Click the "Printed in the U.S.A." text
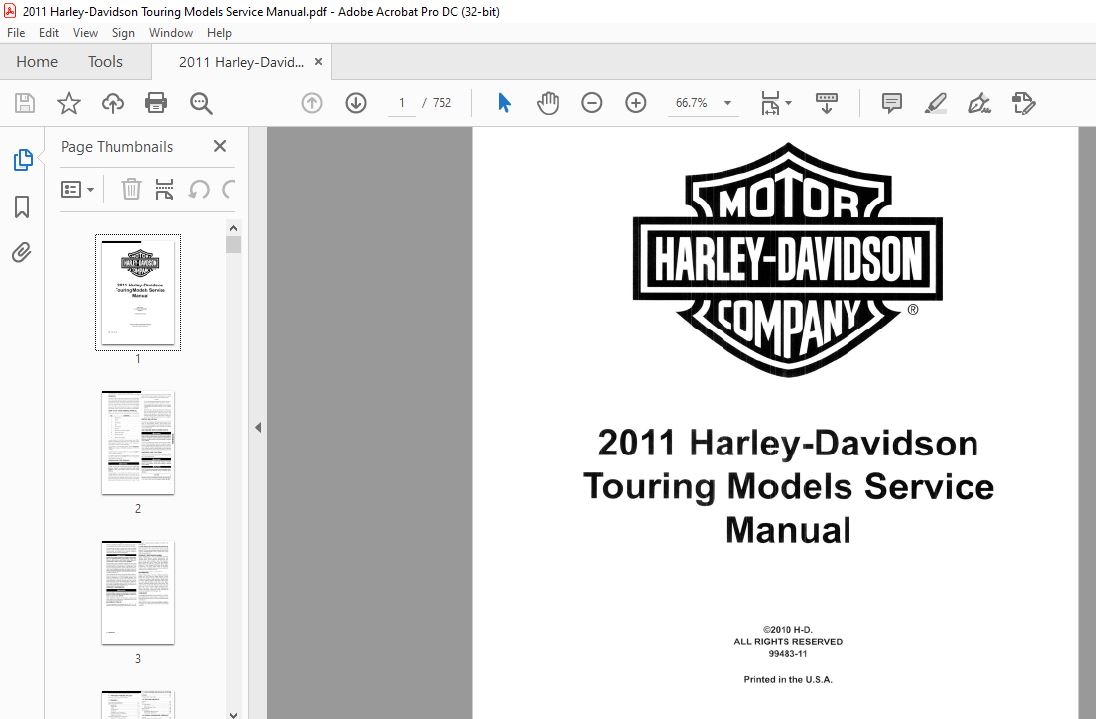 point(788,679)
